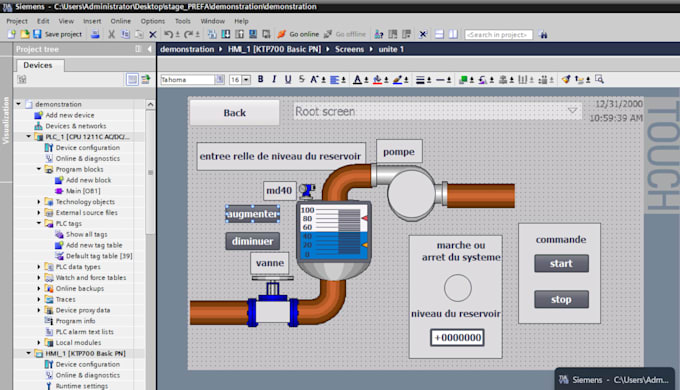The height and width of the screenshot is (390, 680).
Task: Click the start command button
Action: [561, 263]
